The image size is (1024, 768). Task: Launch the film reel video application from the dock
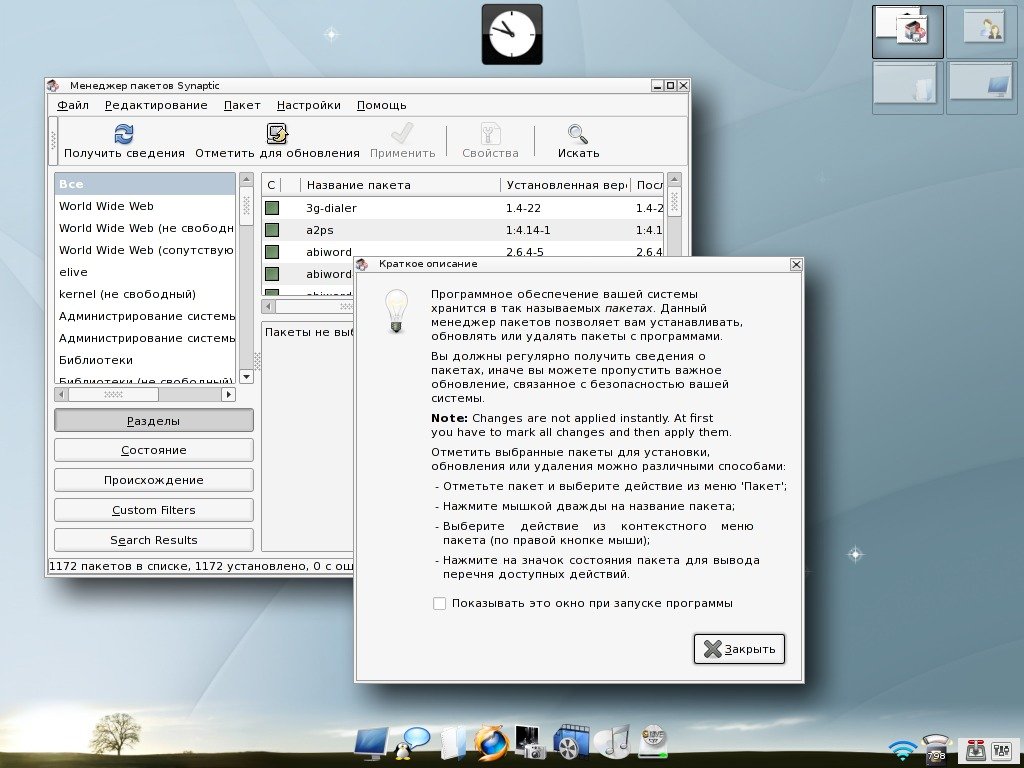click(571, 743)
